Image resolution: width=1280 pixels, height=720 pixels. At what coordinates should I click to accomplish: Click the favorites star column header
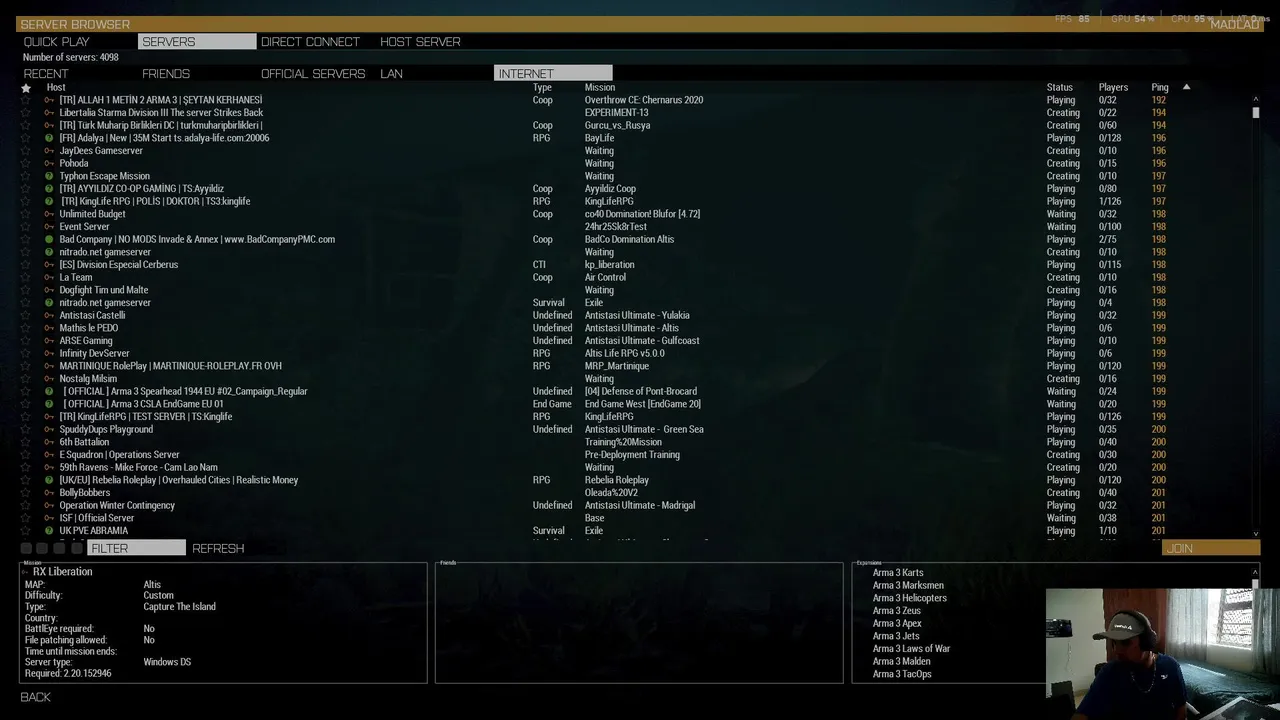coord(26,88)
